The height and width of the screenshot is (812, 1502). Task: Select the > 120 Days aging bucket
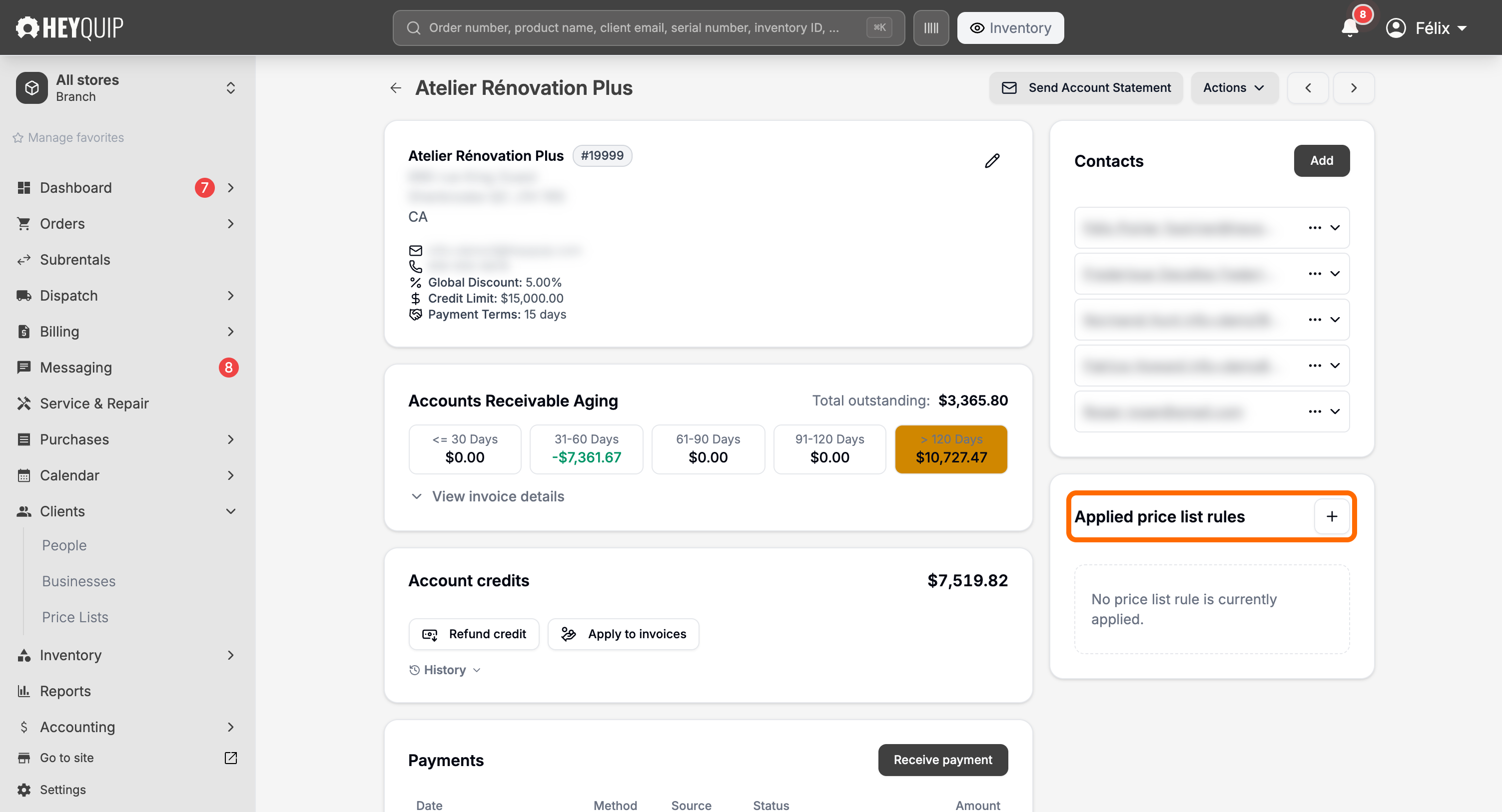pyautogui.click(x=951, y=449)
